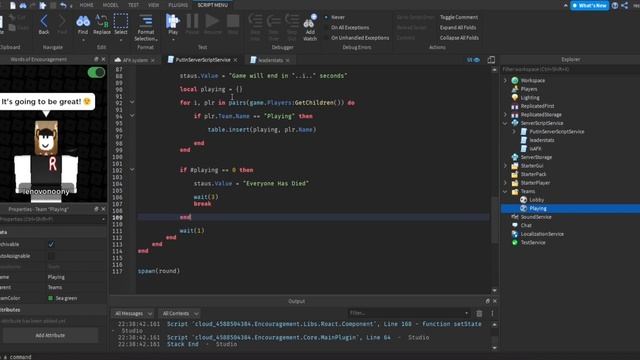Click the Sea green TeamColor swatch
The image size is (640, 360).
click(x=51, y=298)
